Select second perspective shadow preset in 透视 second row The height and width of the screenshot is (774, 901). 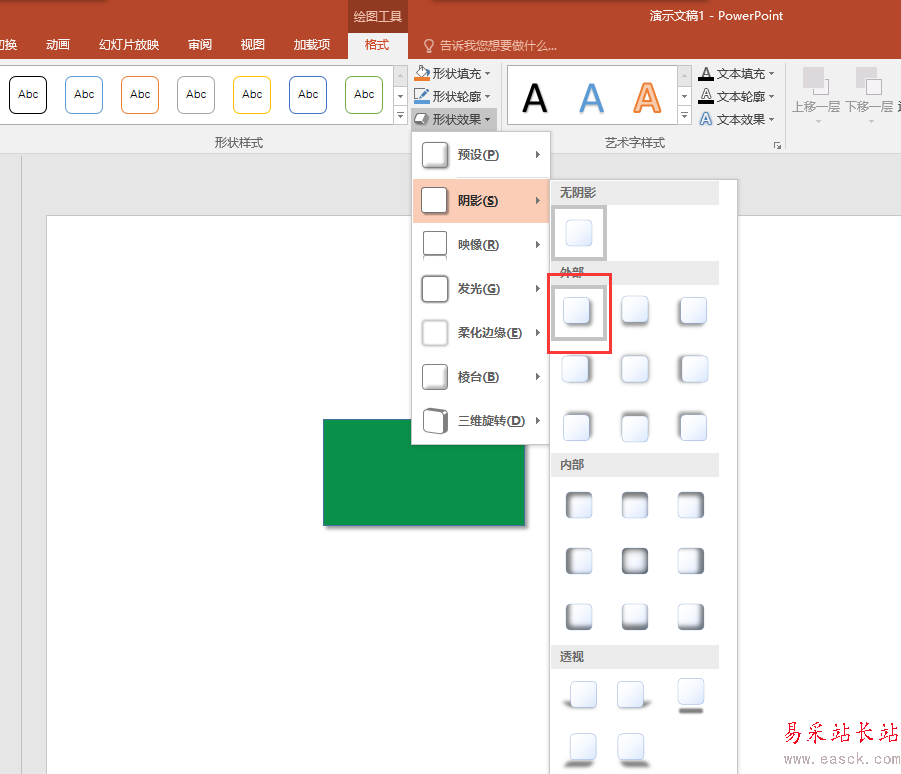pyautogui.click(x=632, y=750)
